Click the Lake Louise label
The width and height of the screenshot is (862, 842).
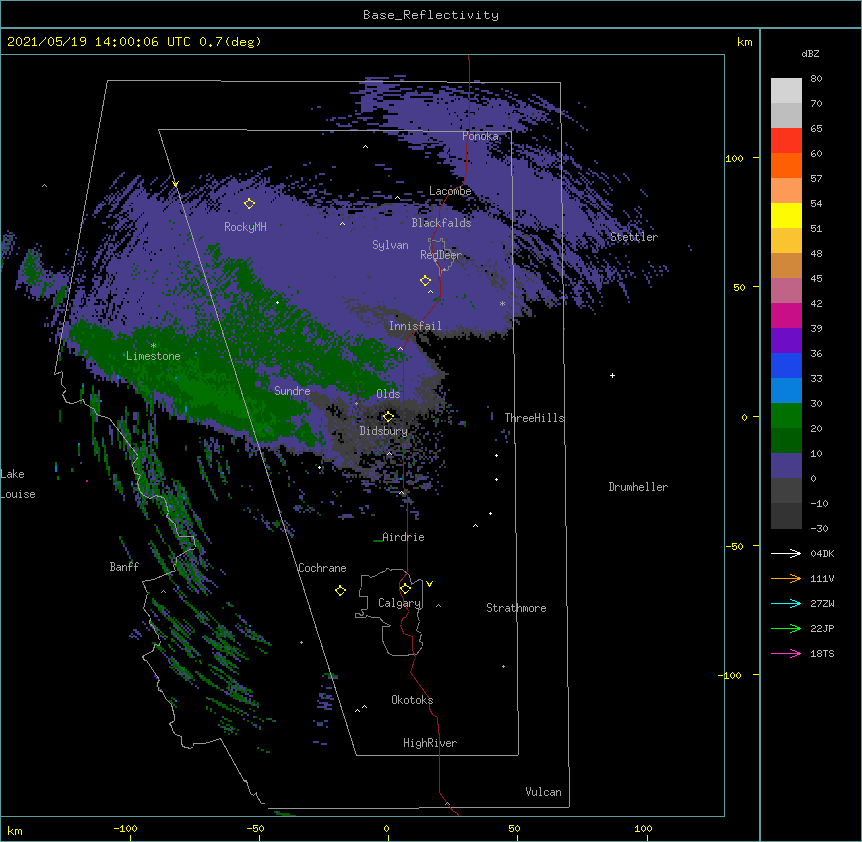(x=18, y=484)
